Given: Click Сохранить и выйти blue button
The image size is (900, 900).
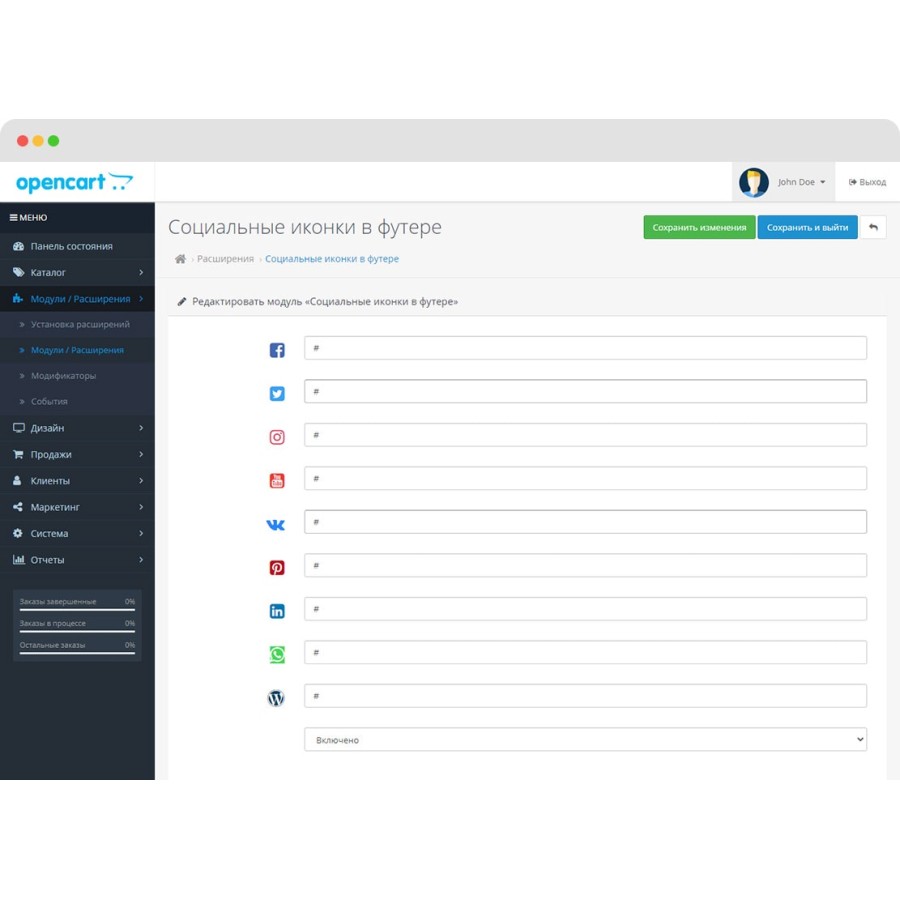Looking at the screenshot, I should coord(807,227).
